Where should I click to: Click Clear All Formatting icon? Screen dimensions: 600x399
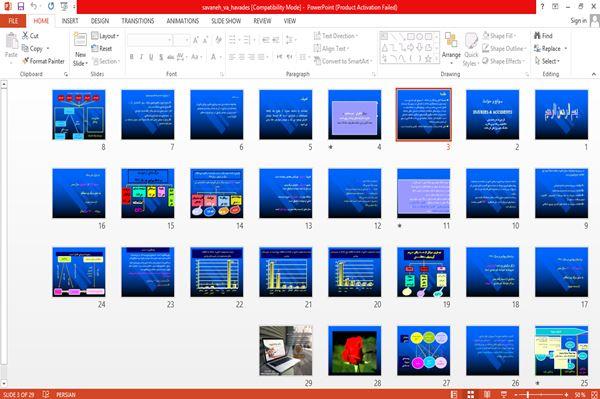(x=218, y=40)
